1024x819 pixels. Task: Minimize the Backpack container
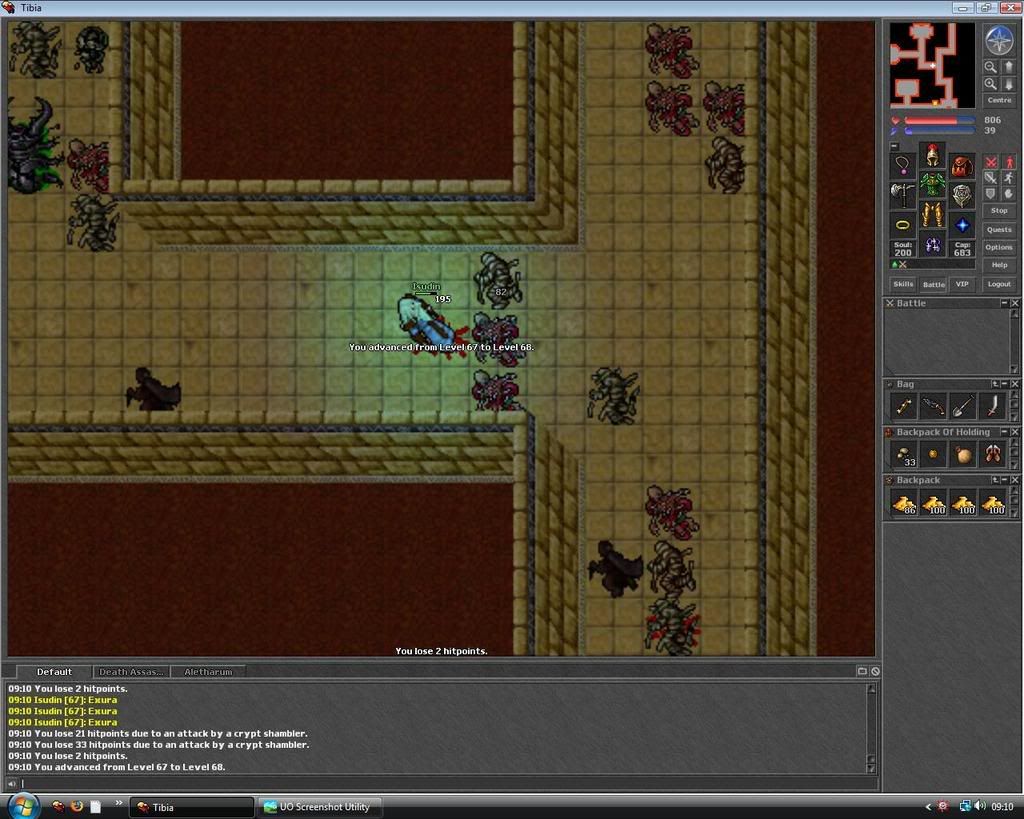tap(1004, 480)
